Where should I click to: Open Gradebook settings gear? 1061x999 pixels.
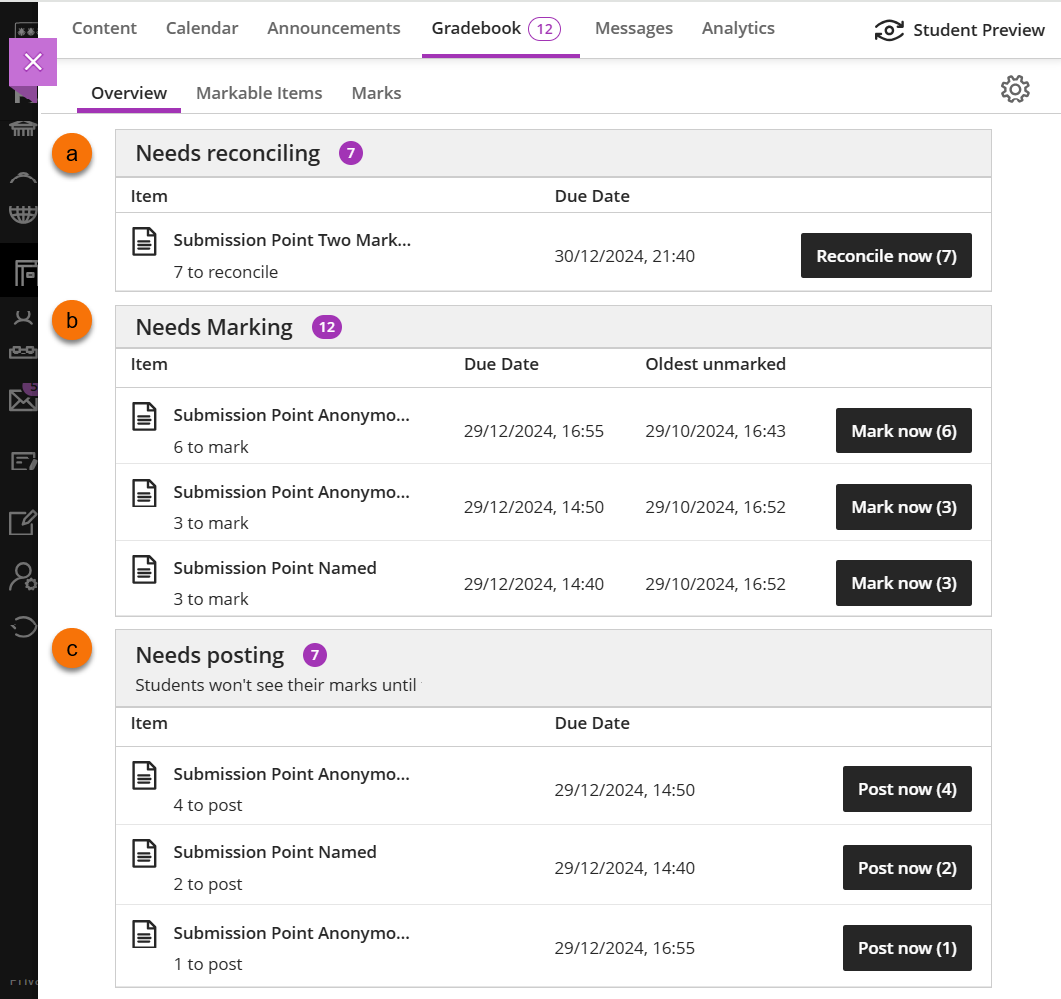tap(1014, 89)
